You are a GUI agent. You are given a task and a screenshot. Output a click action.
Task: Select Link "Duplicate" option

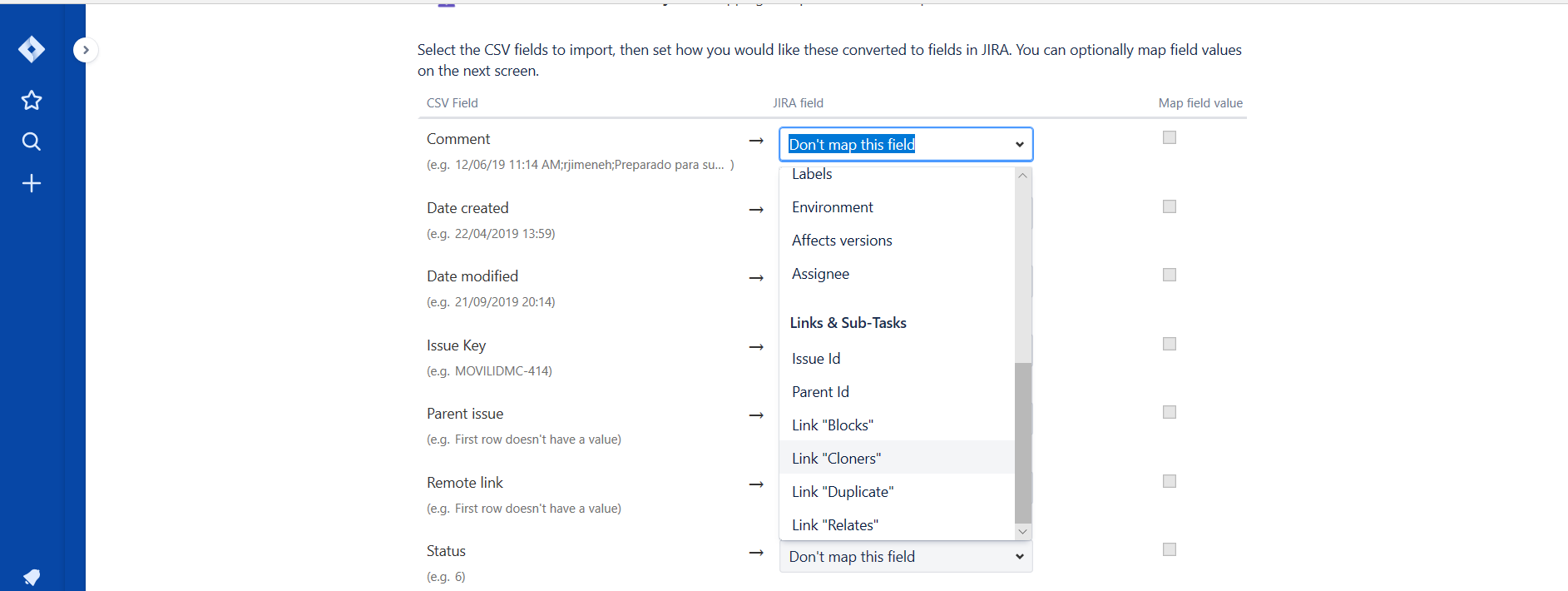(x=897, y=492)
